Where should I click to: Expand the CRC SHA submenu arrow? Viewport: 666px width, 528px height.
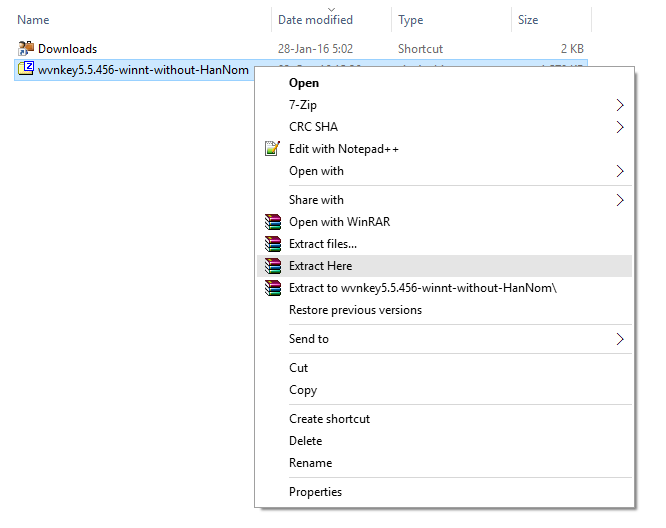point(620,127)
